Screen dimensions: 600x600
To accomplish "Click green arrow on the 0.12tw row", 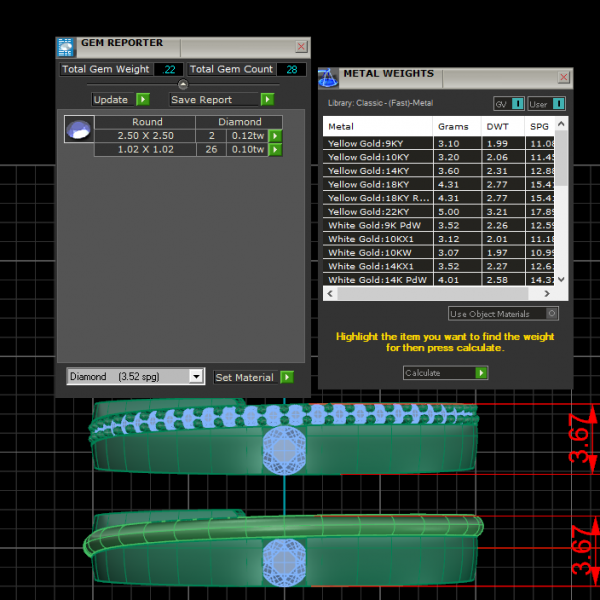I will pos(275,136).
